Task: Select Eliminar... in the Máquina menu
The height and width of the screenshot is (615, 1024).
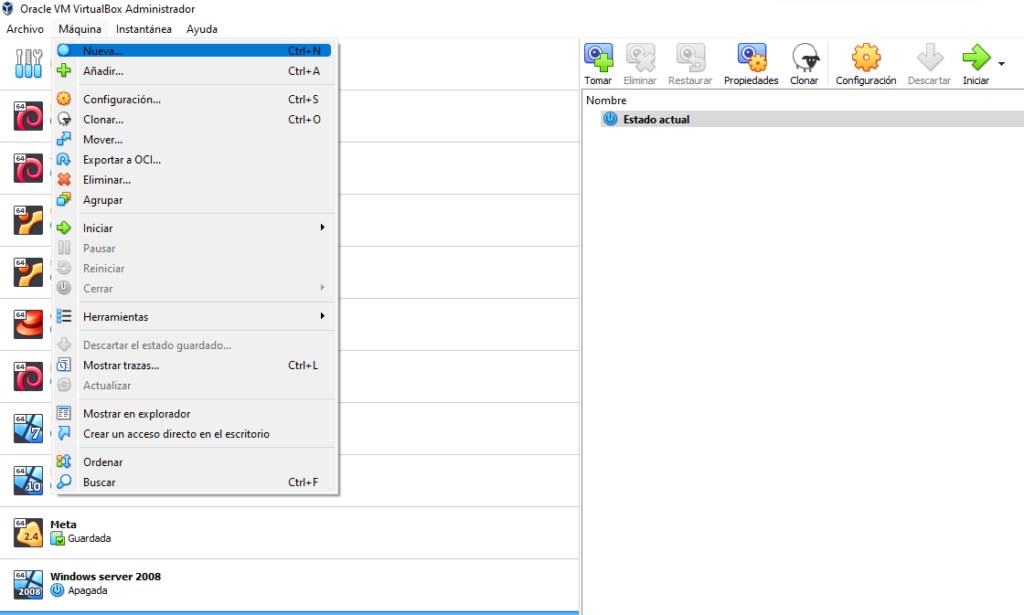Action: click(x=193, y=180)
